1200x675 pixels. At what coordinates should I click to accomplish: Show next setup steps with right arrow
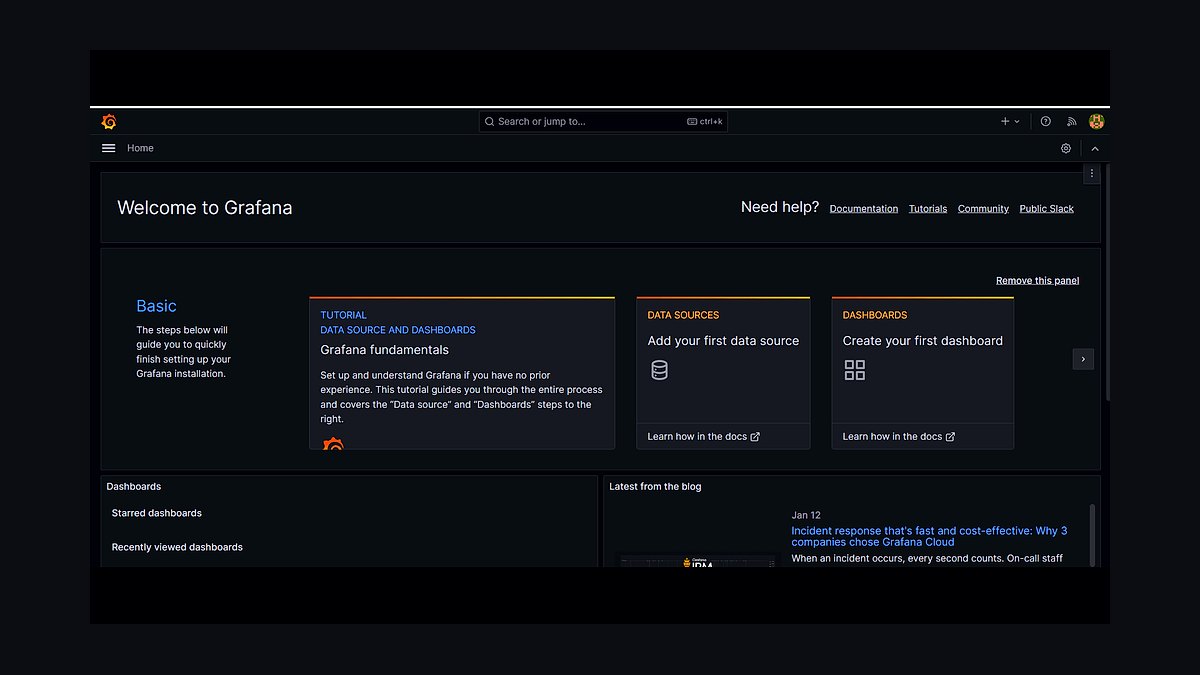pos(1083,359)
